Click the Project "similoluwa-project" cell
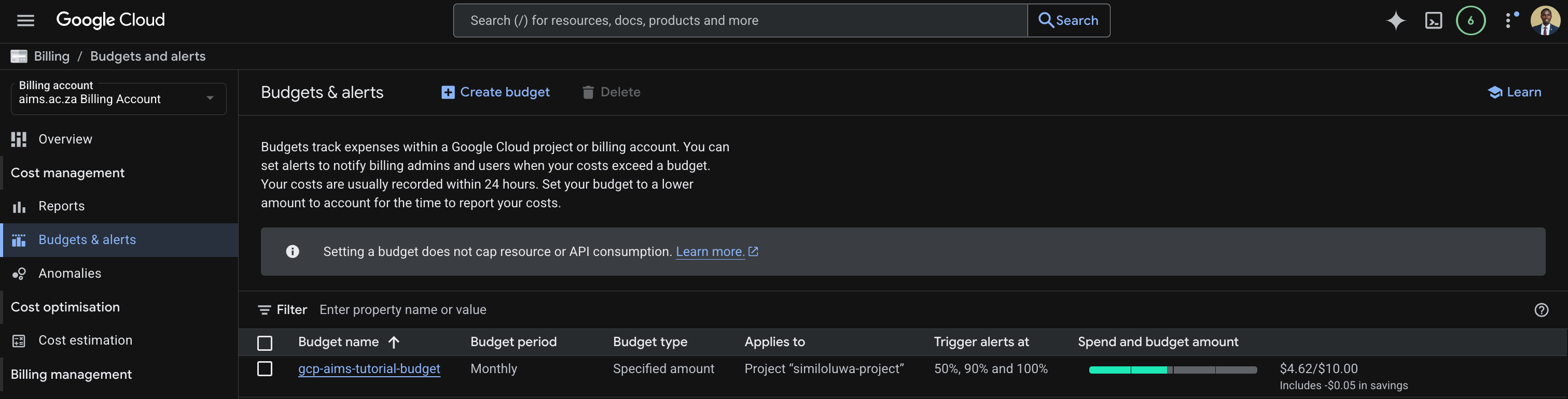 click(824, 368)
